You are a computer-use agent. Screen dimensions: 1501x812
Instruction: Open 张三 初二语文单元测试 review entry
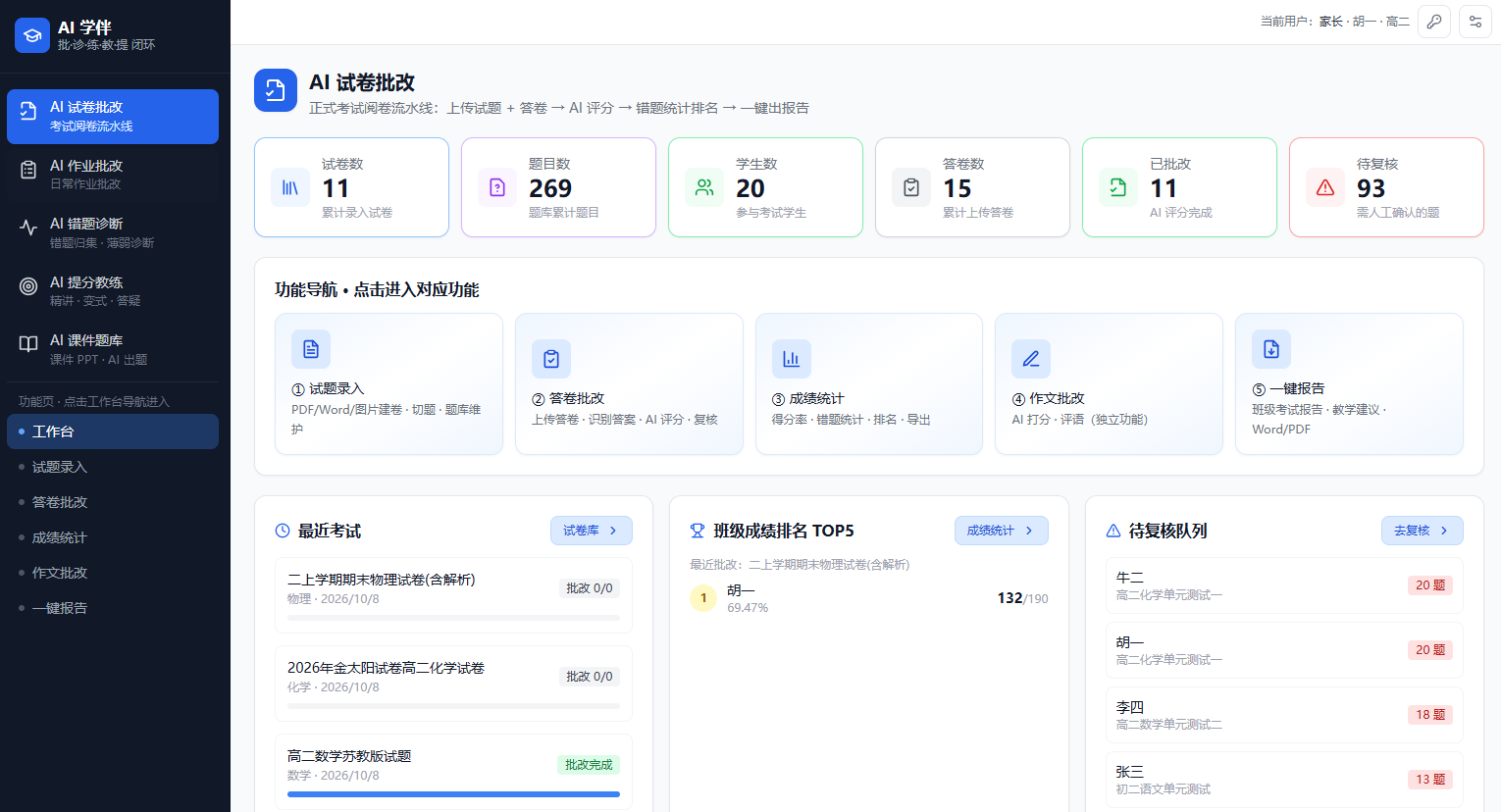click(x=1284, y=780)
